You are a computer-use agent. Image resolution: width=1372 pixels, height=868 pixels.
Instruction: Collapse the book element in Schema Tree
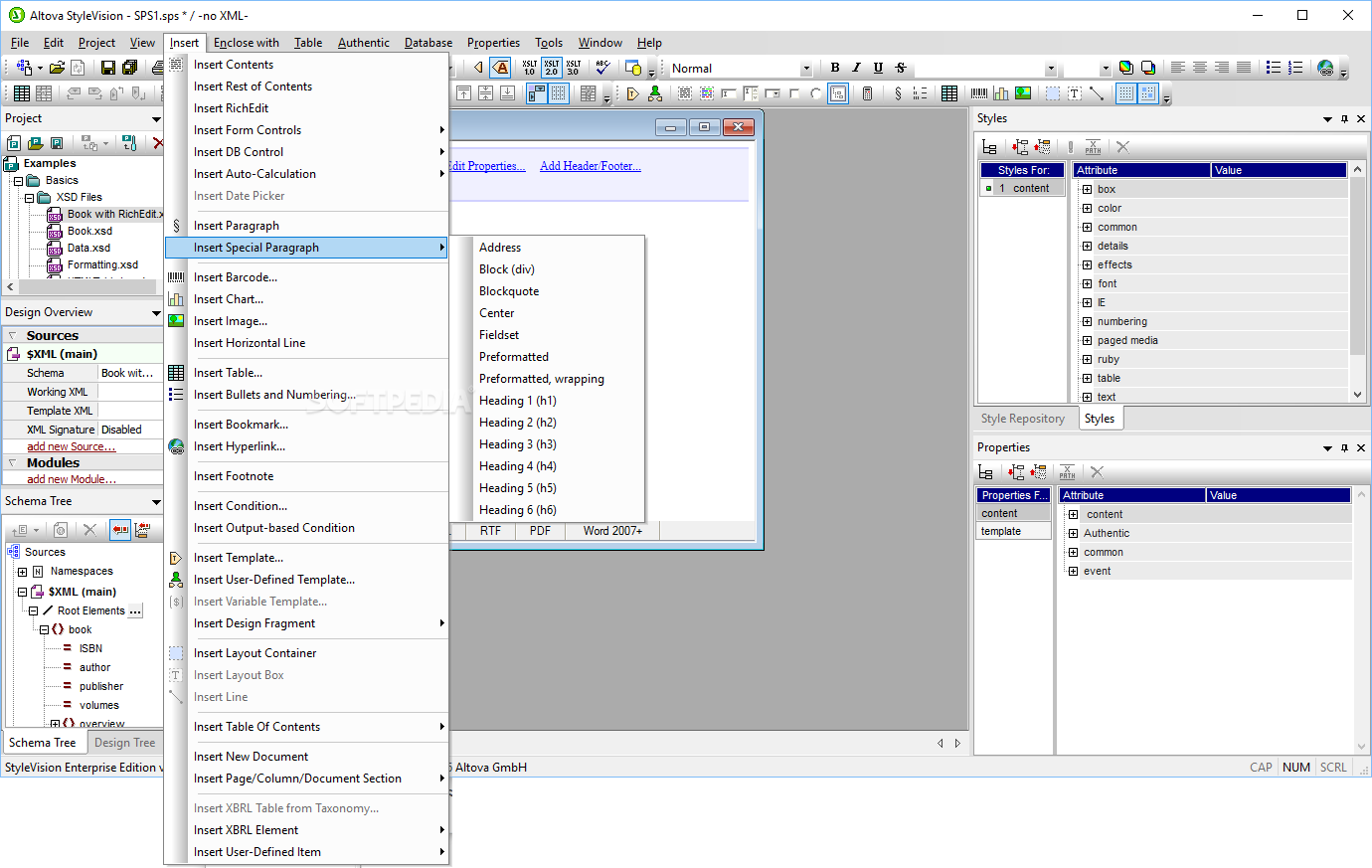[x=44, y=629]
